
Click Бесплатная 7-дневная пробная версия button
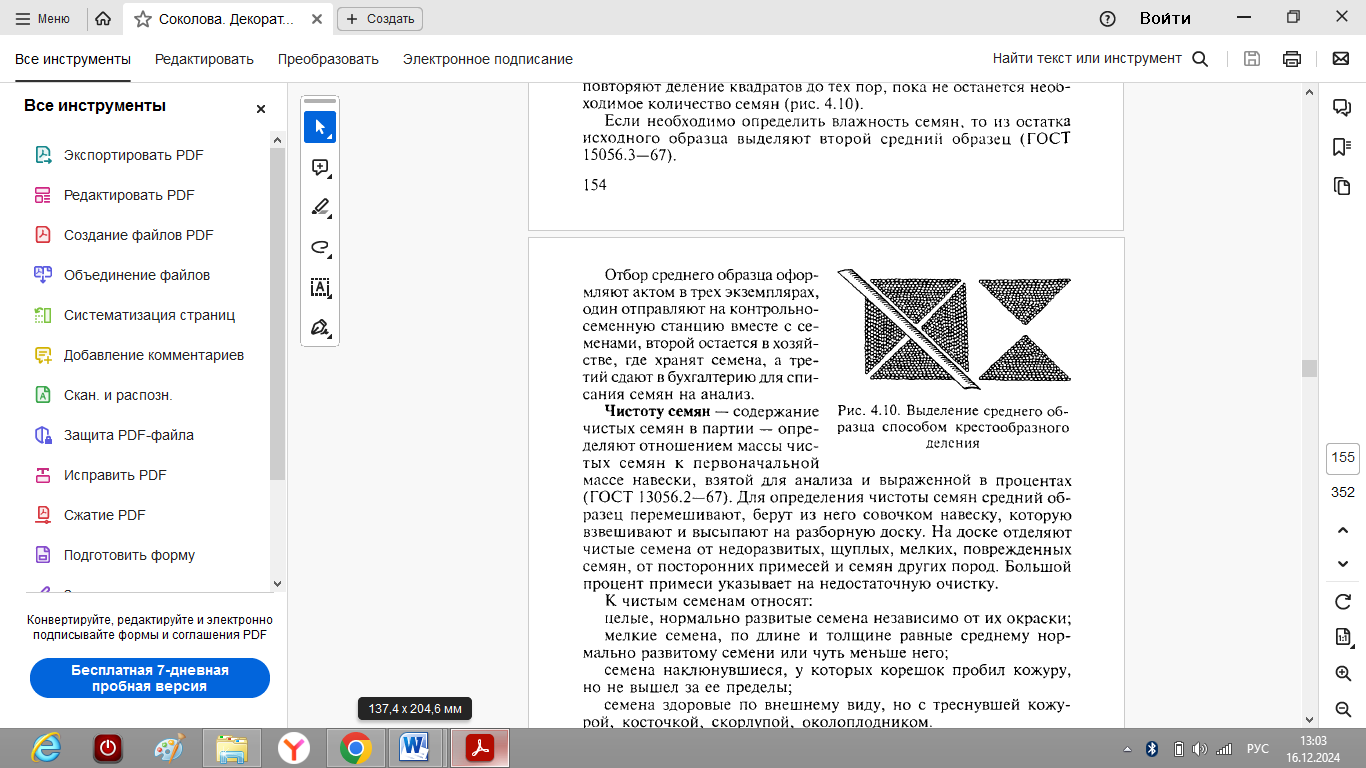[150, 678]
